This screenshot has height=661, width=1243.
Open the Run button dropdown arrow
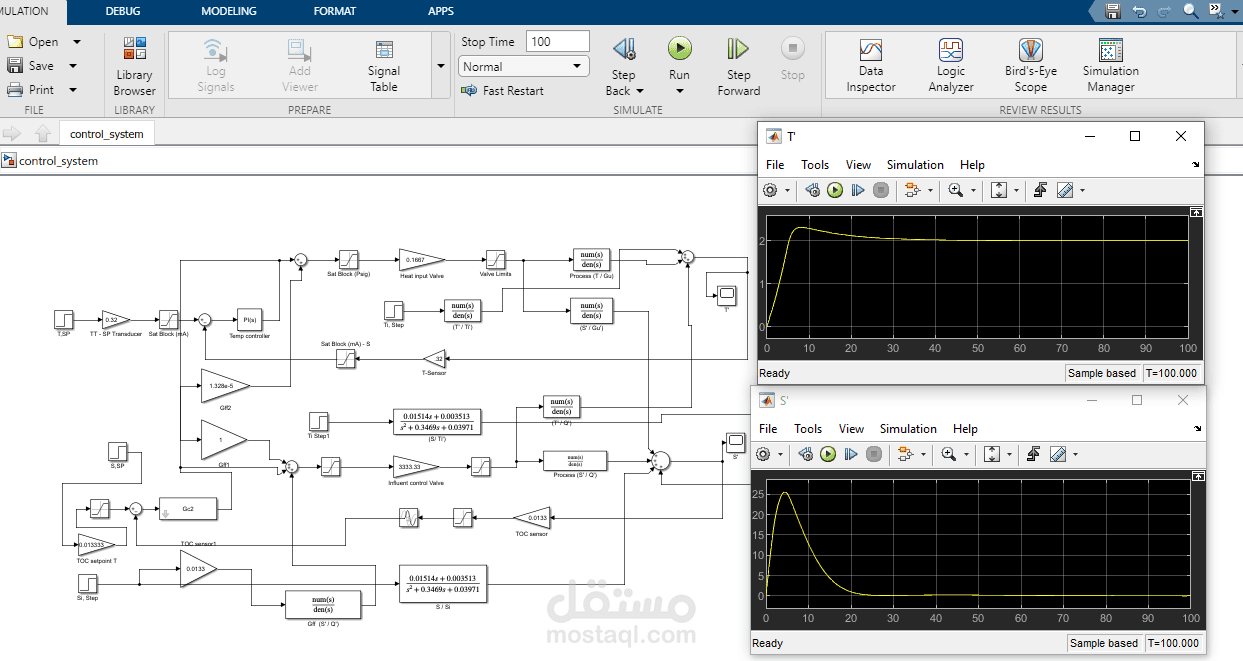(679, 91)
